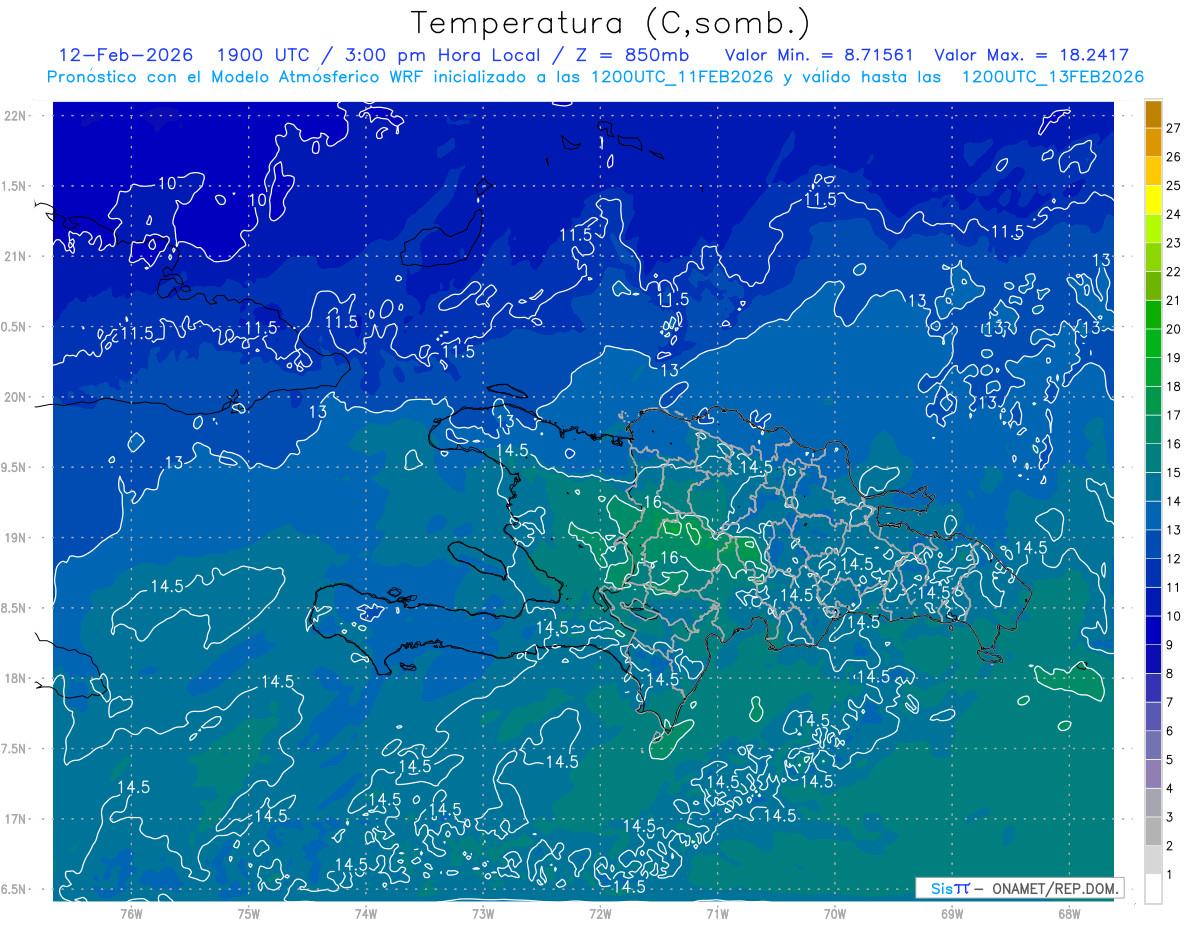Click the dark orange swatch atop the color scale
Image resolution: width=1200 pixels, height=927 pixels.
tap(1153, 114)
